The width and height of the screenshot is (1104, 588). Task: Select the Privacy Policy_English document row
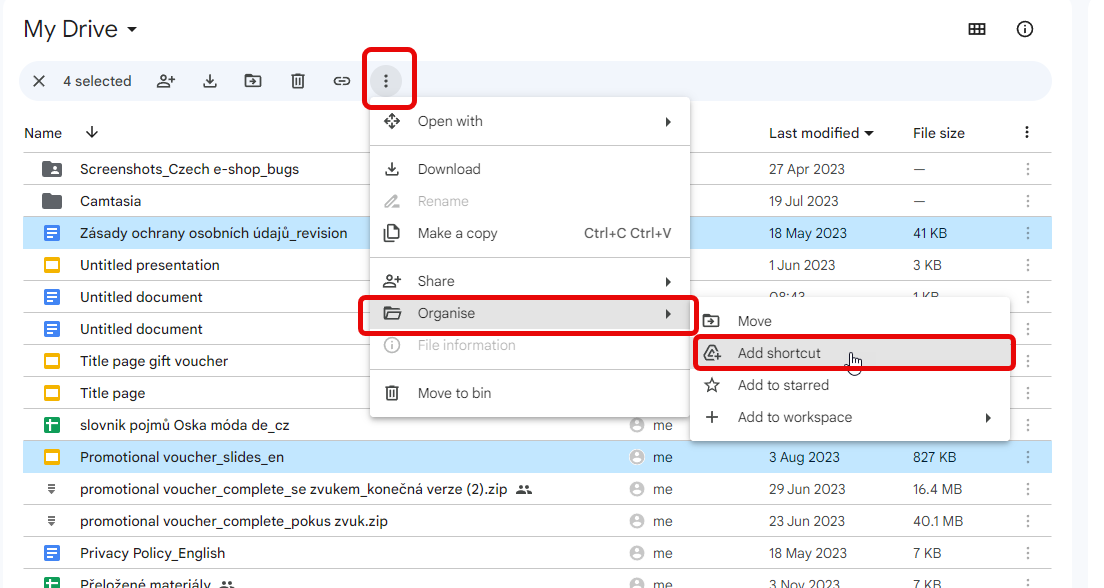point(152,553)
